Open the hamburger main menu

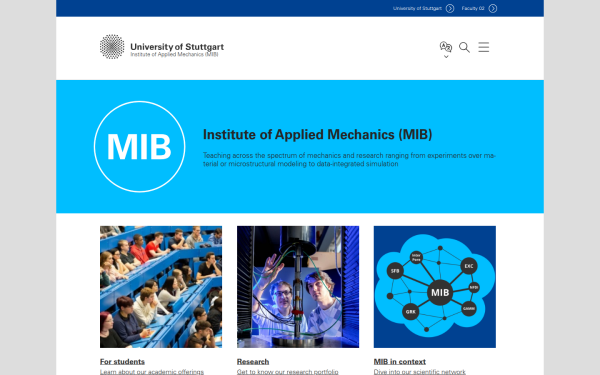tap(484, 47)
